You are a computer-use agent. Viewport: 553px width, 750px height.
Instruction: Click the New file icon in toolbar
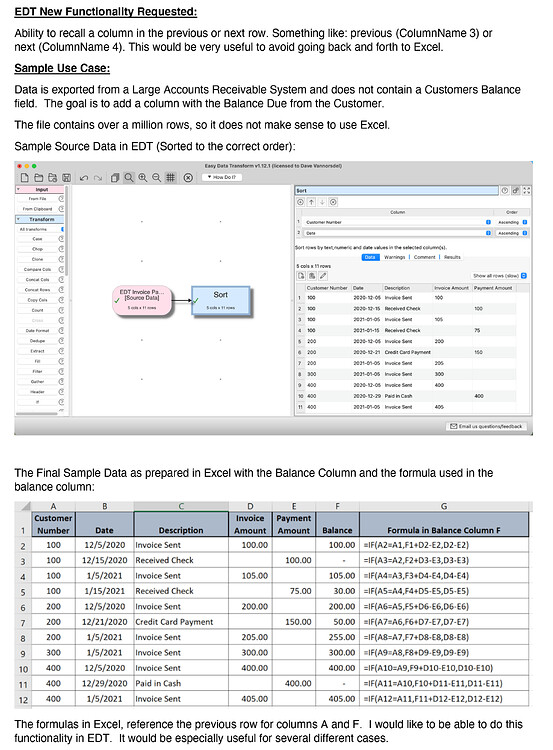[x=24, y=177]
